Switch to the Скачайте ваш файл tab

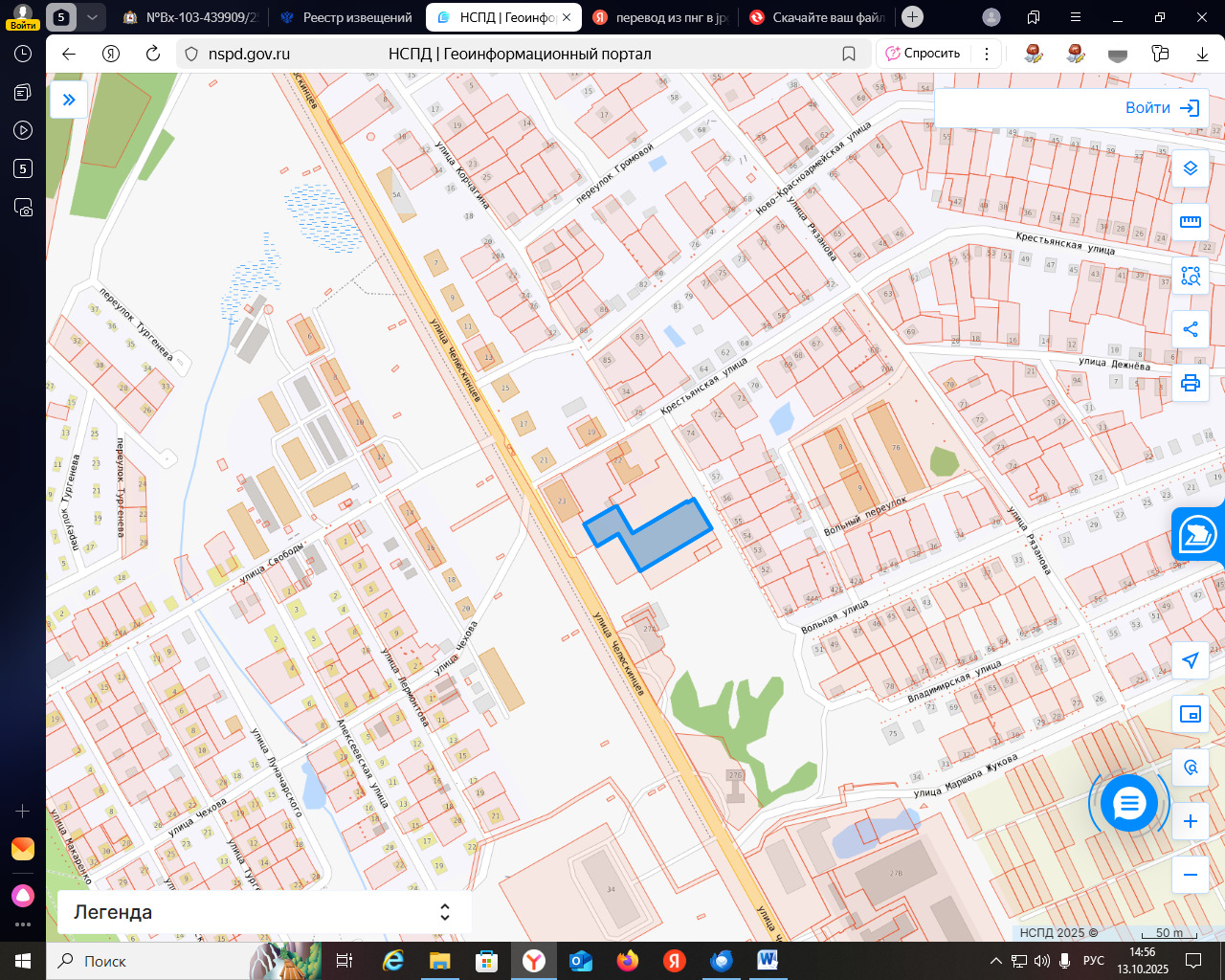tap(816, 17)
